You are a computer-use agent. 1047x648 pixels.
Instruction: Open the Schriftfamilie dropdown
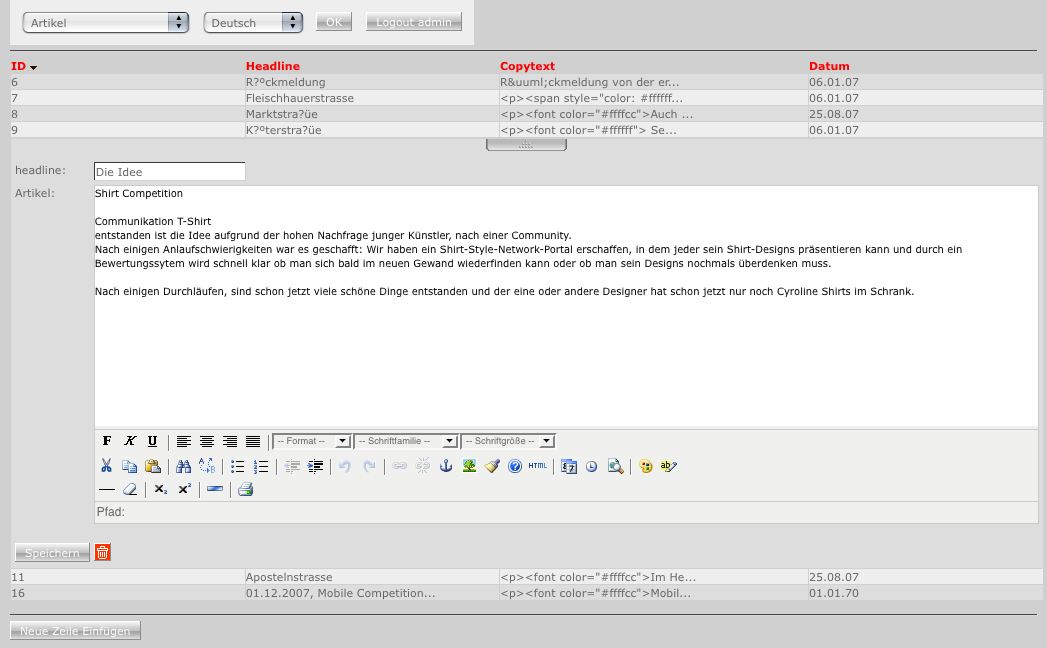[405, 441]
